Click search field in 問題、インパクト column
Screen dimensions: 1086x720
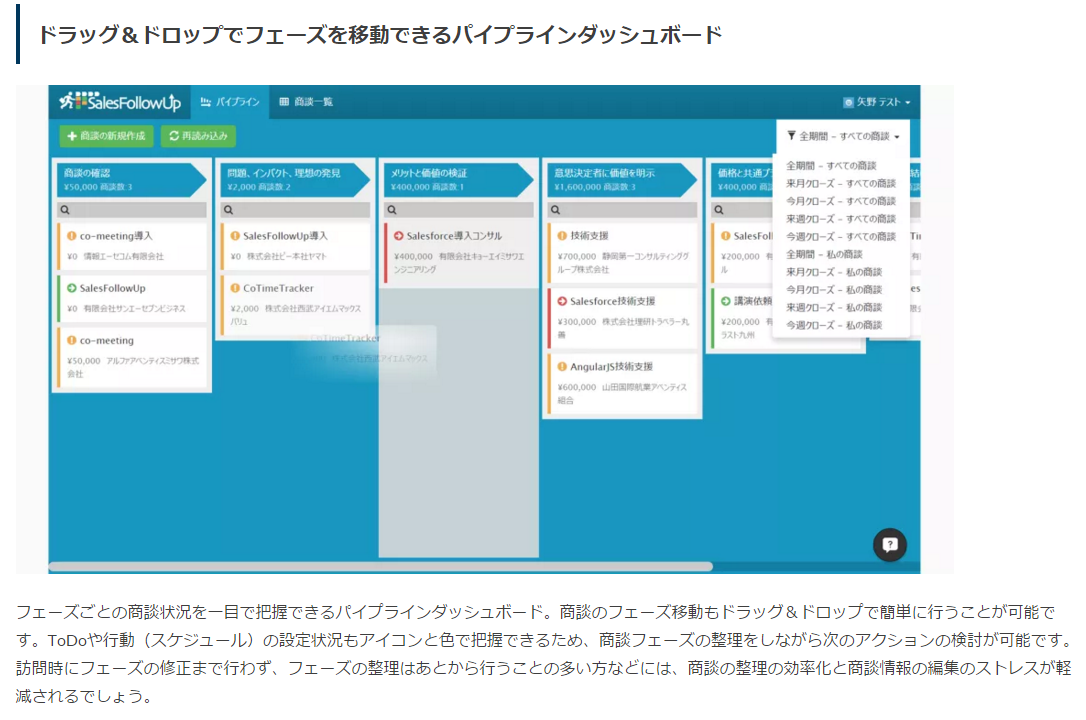[x=295, y=210]
